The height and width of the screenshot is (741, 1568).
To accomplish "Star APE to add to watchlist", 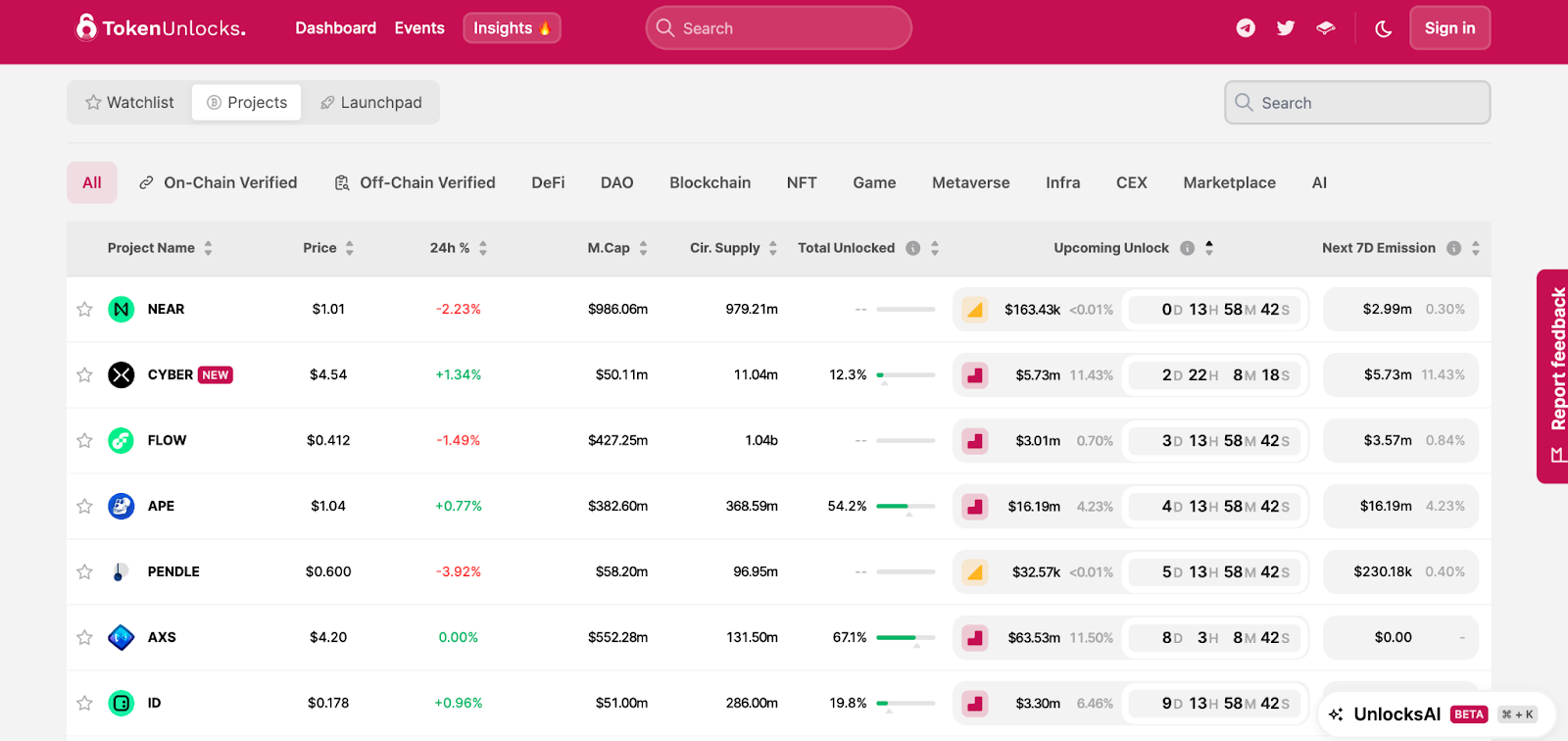I will point(85,507).
